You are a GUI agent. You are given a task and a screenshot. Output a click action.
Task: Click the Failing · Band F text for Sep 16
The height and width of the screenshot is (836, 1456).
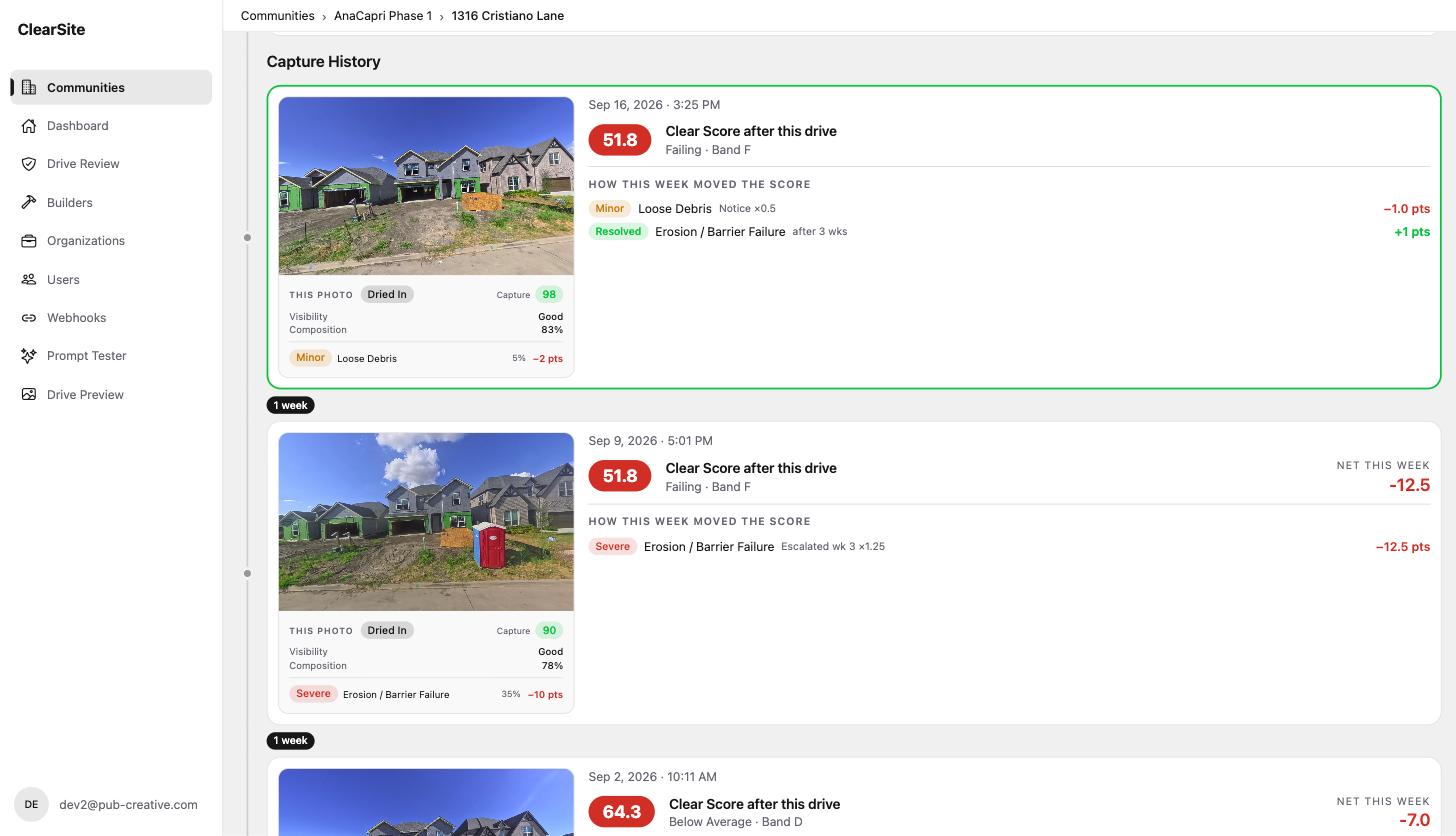709,150
